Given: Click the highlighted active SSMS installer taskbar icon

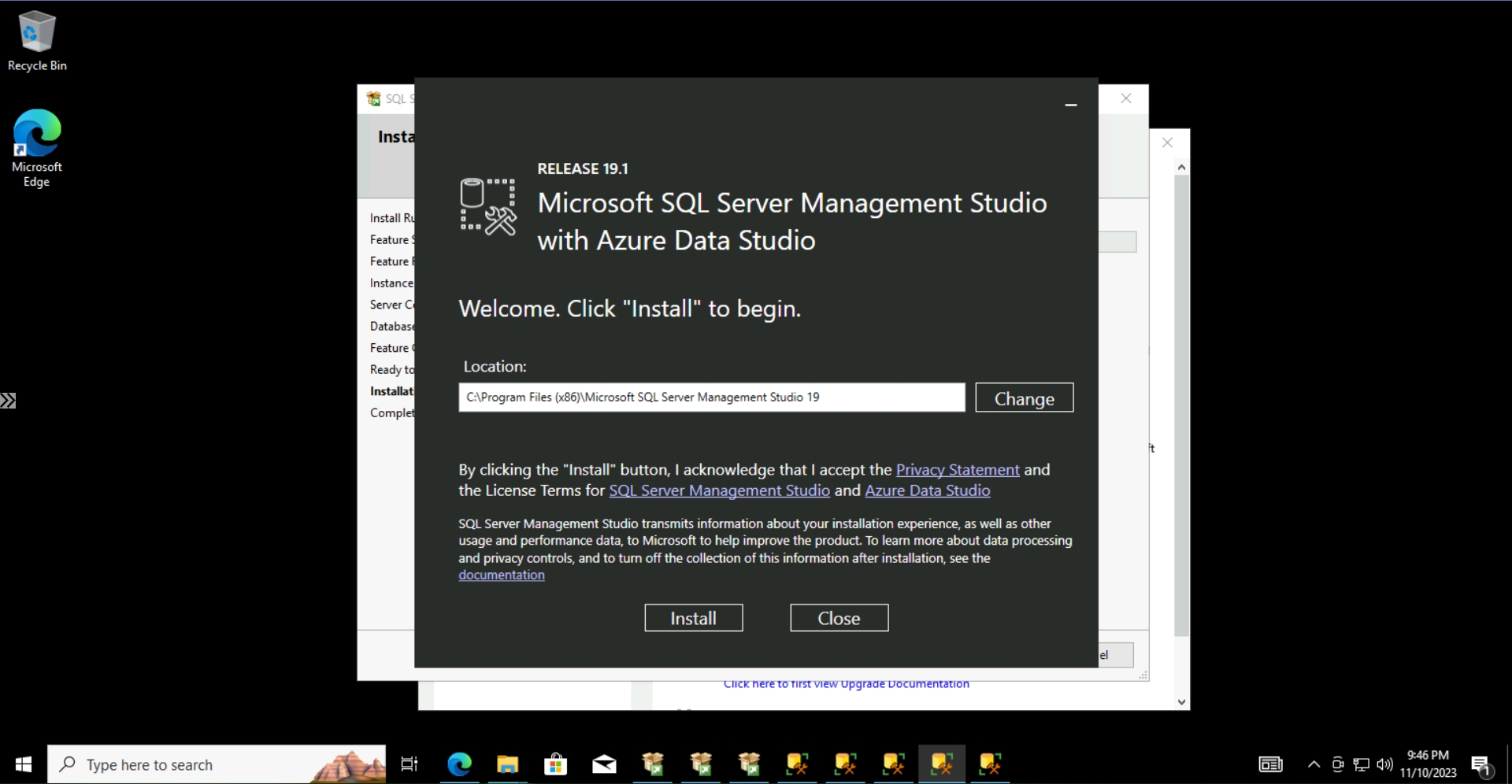Looking at the screenshot, I should (x=942, y=764).
